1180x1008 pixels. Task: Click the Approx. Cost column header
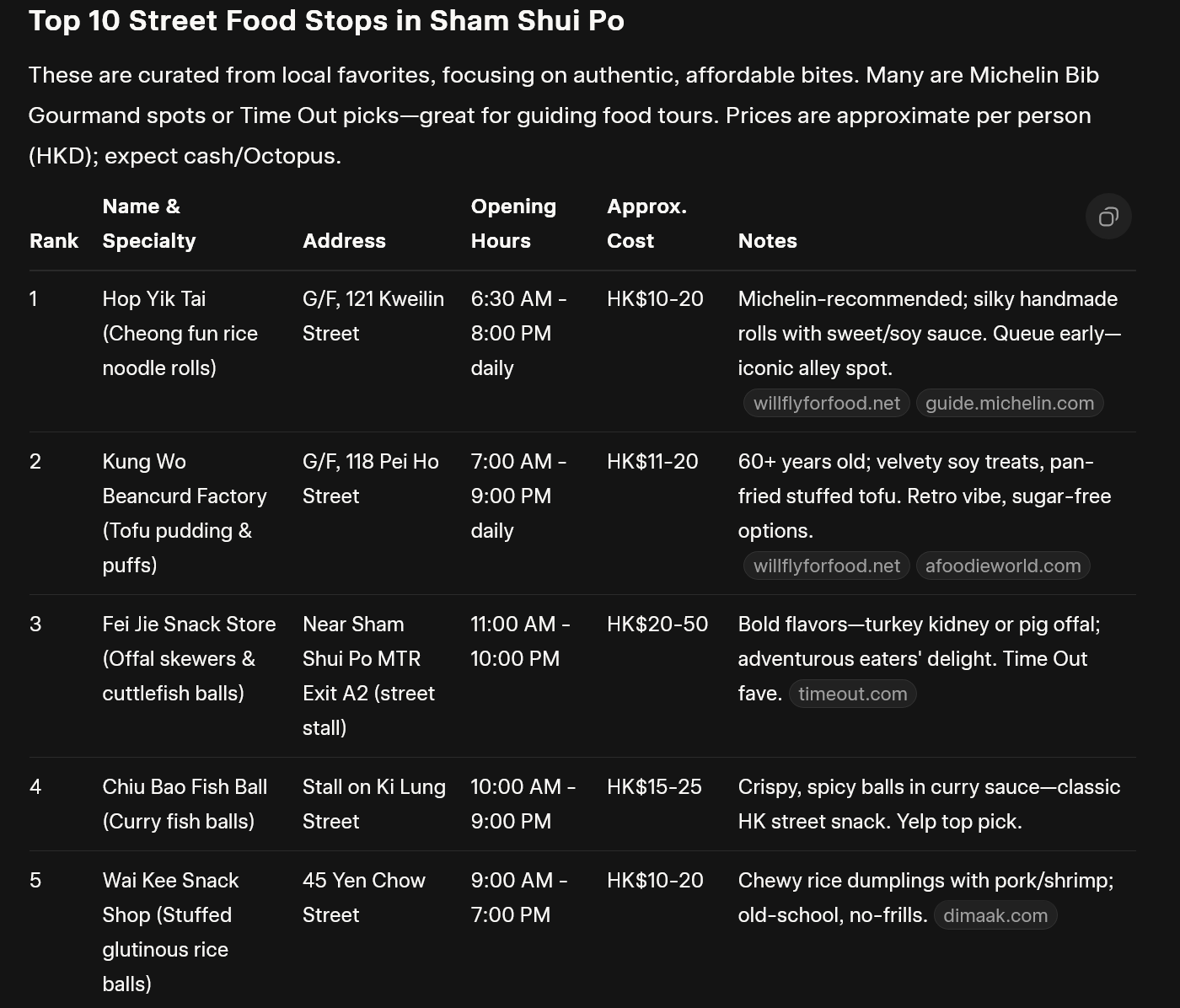point(646,223)
